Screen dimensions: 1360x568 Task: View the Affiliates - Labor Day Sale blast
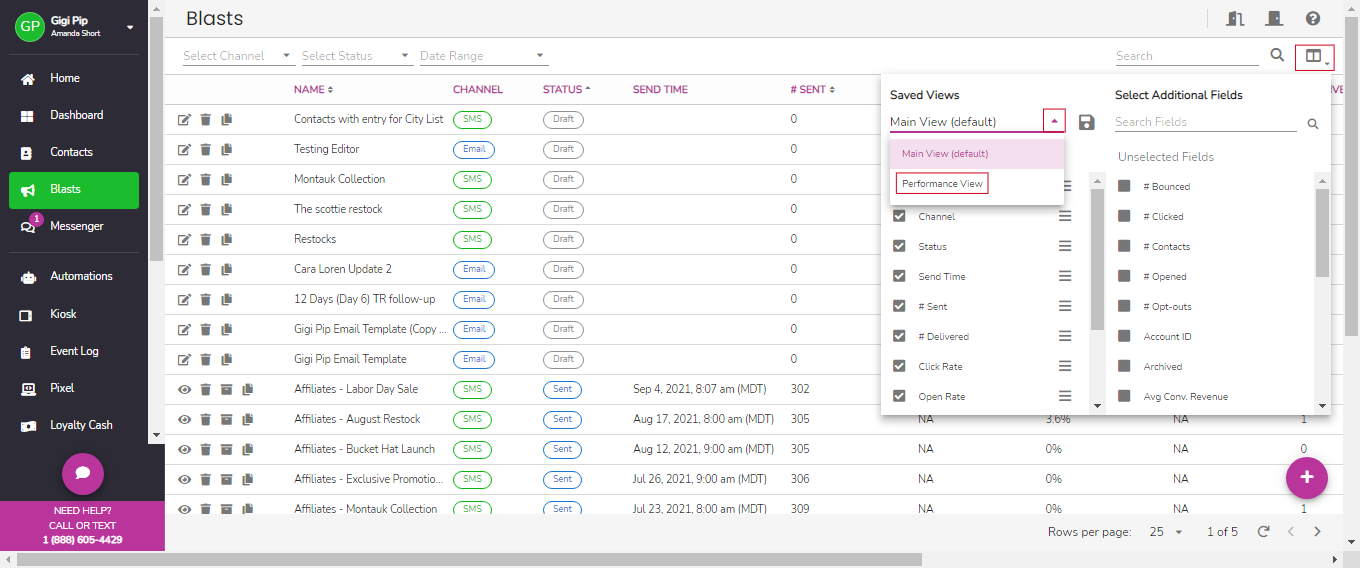(184, 389)
